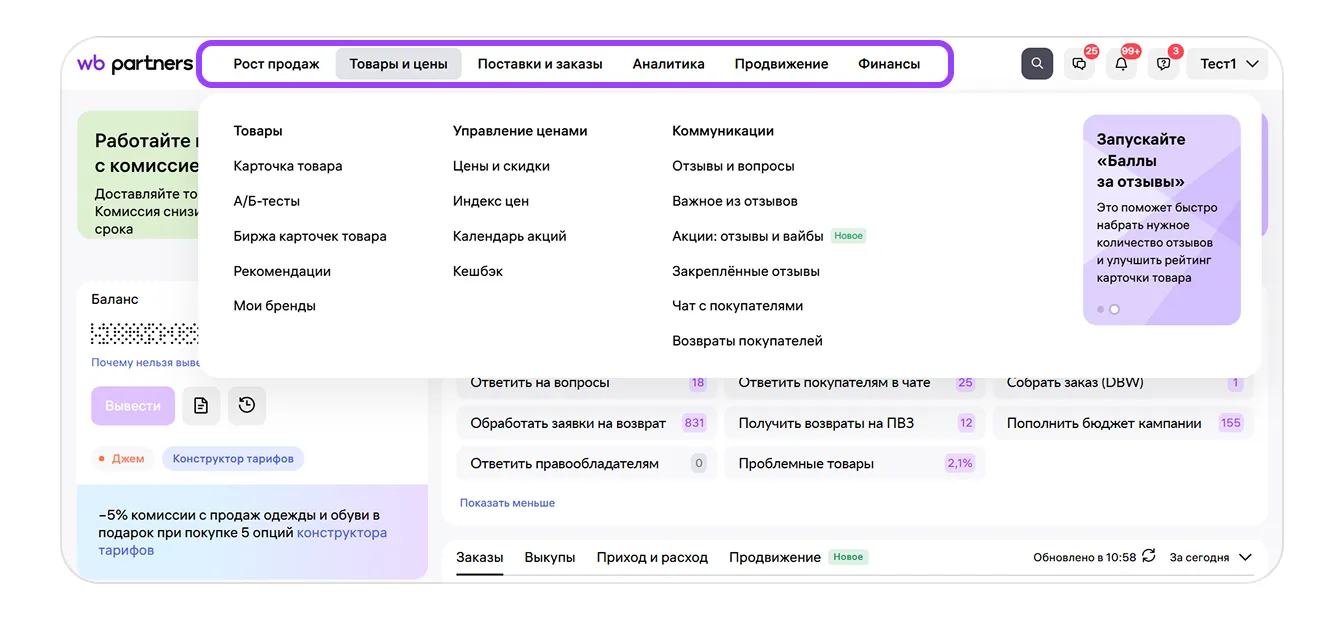Open Возвраты покупателей entry
The image size is (1344, 620).
click(747, 341)
